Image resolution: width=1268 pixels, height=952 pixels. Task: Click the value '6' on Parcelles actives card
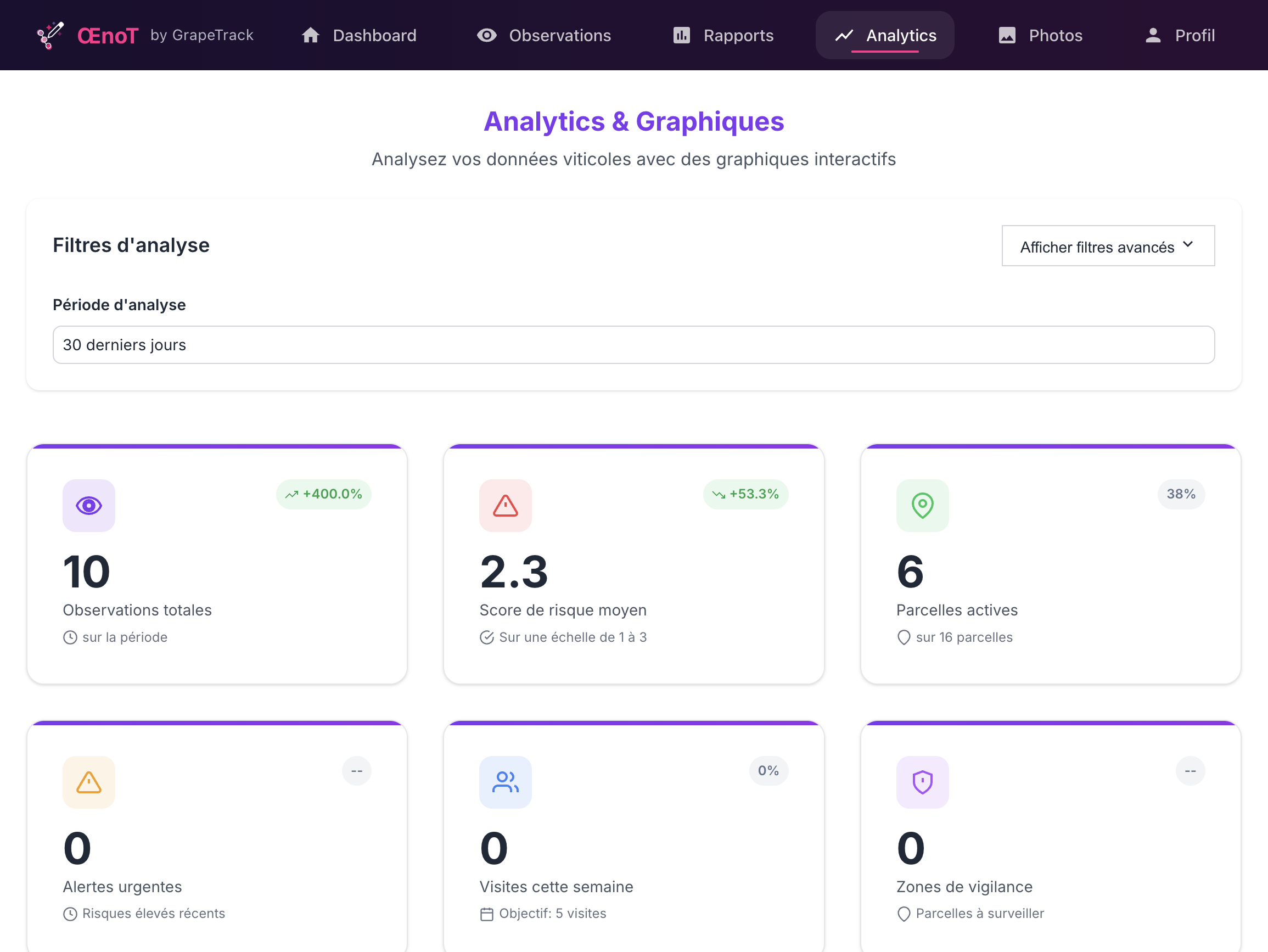coord(910,572)
